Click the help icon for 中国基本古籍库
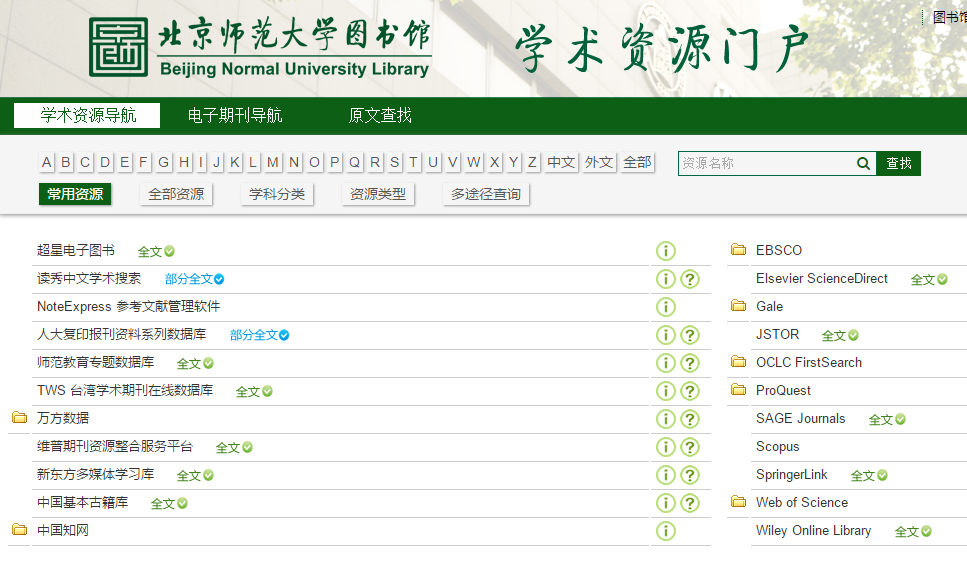Screen dimensions: 967x582 tap(690, 503)
